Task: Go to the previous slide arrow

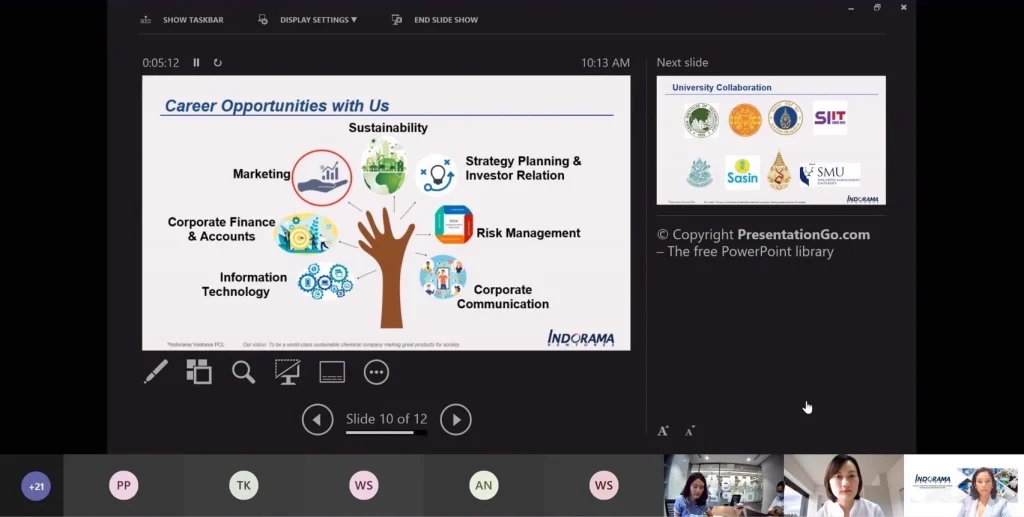Action: click(x=317, y=420)
